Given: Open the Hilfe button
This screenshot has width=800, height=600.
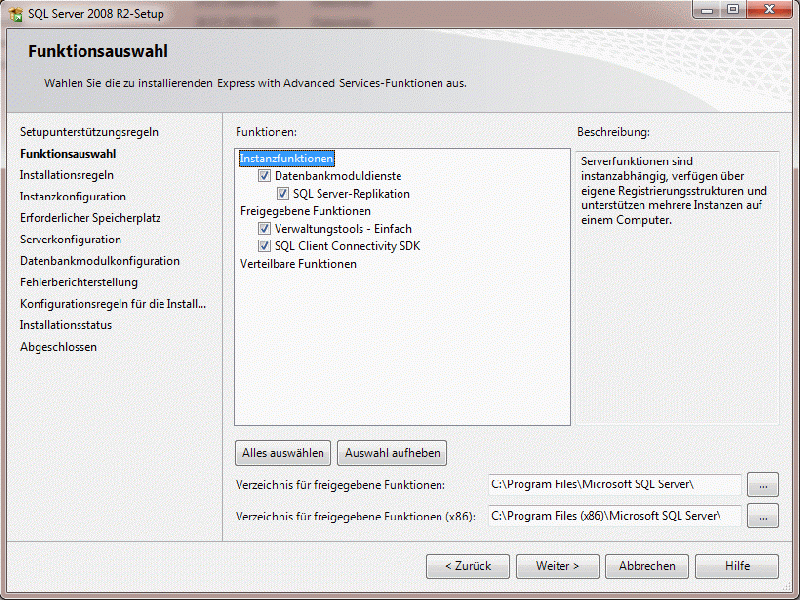Looking at the screenshot, I should 737,566.
